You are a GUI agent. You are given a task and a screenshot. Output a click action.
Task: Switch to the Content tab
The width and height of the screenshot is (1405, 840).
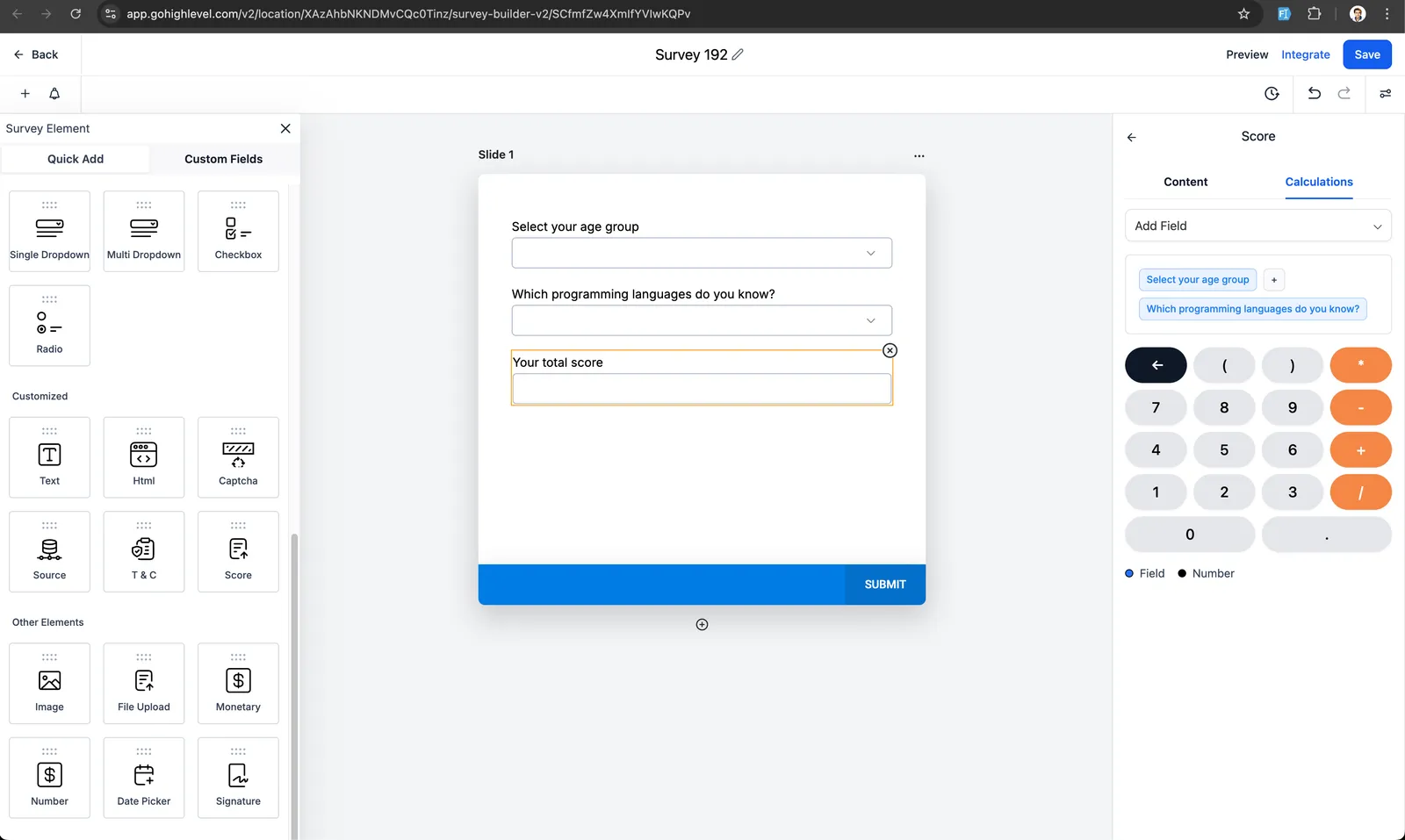point(1185,182)
